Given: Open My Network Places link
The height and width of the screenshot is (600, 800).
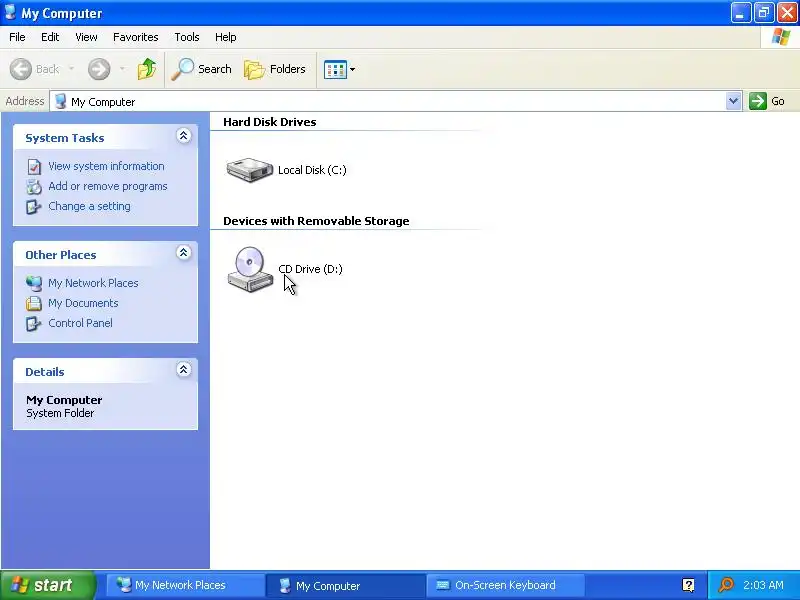Looking at the screenshot, I should 93,283.
